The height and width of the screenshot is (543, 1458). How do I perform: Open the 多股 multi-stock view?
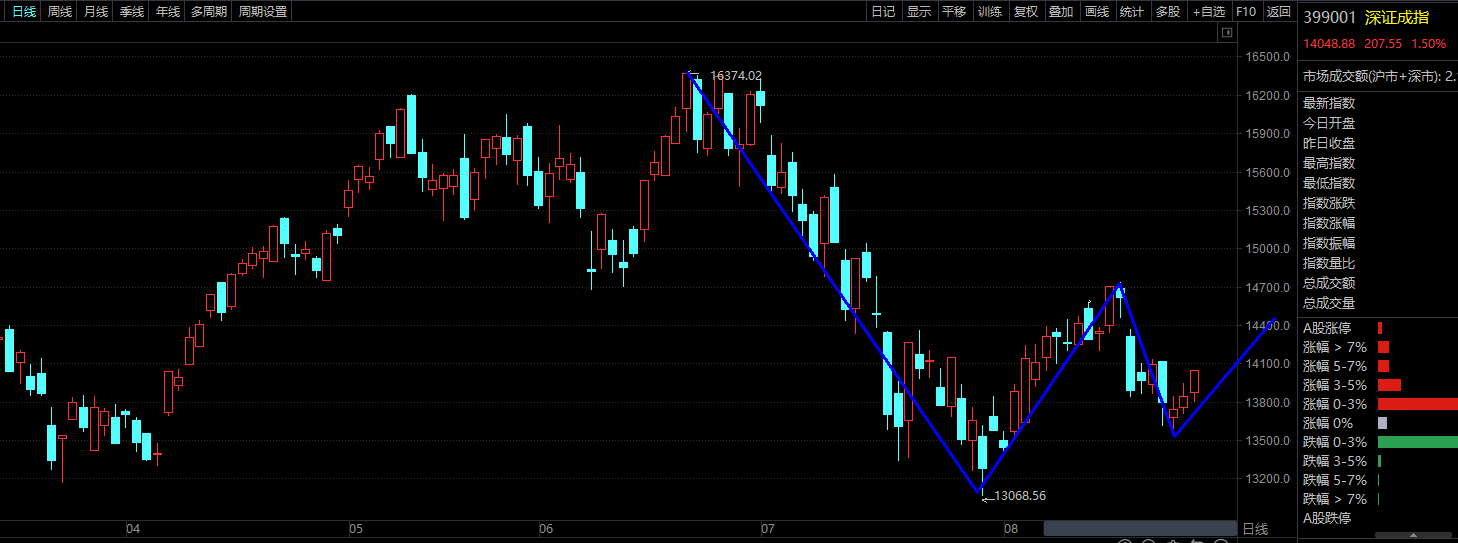click(1168, 12)
